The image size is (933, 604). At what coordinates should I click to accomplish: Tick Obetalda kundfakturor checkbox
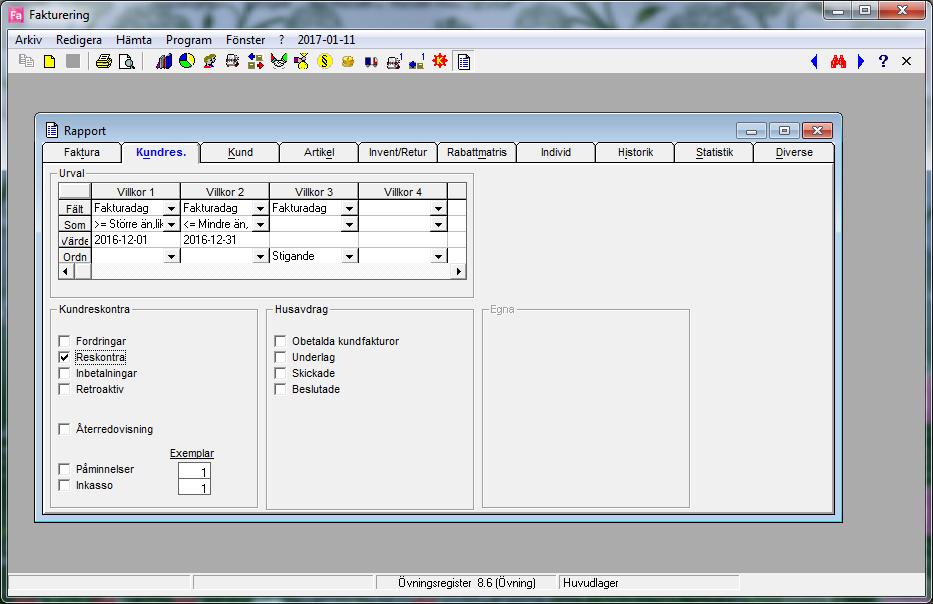pyautogui.click(x=280, y=341)
